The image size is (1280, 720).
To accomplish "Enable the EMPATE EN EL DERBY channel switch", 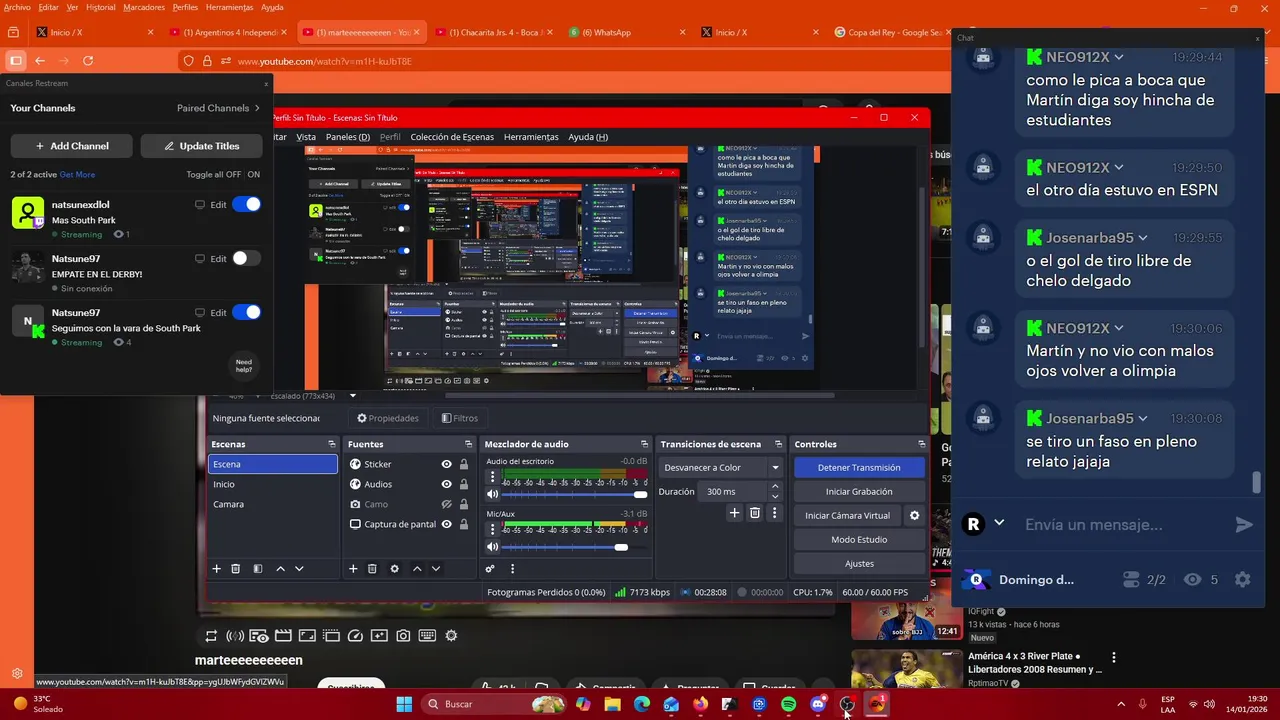I will coord(246,258).
